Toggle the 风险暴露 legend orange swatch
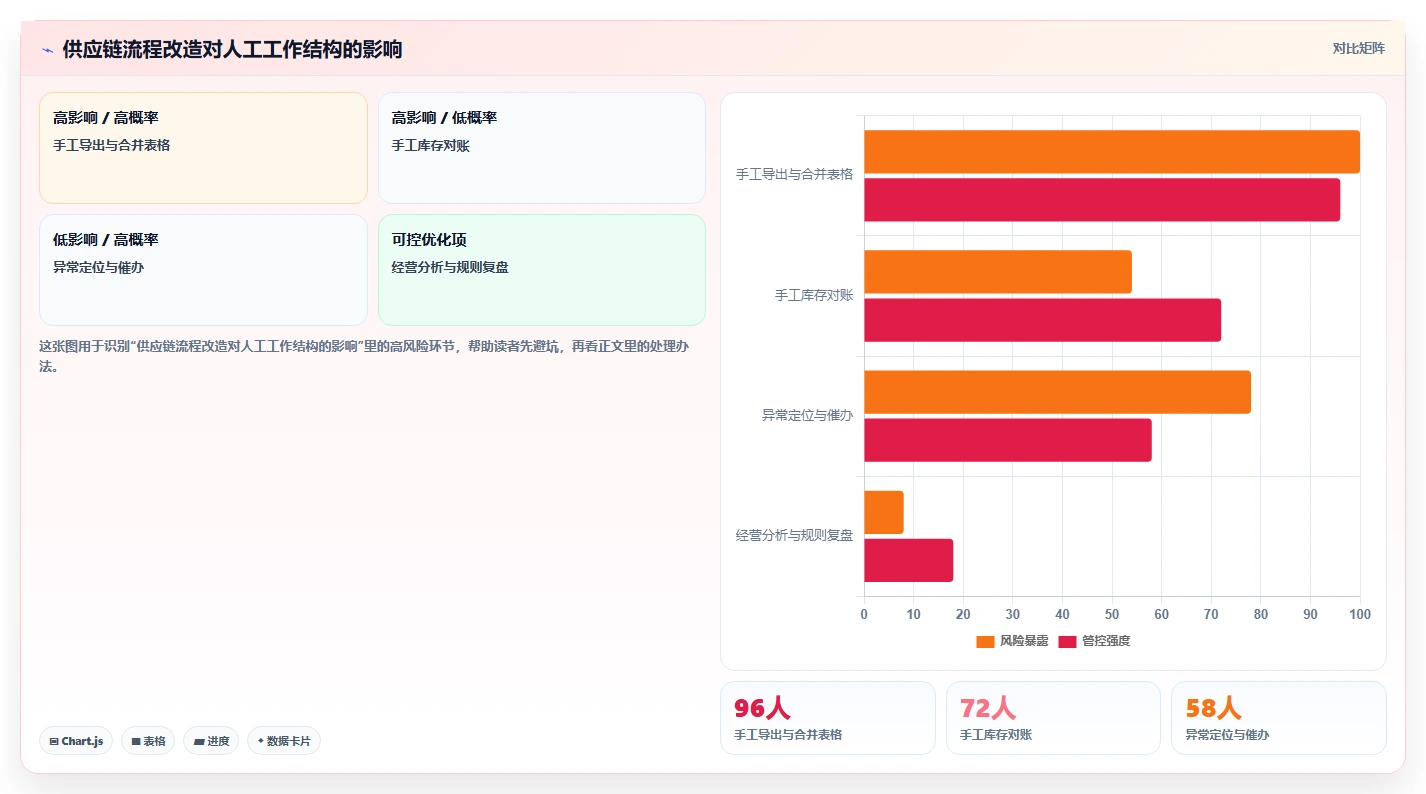This screenshot has width=1426, height=794. coord(986,641)
